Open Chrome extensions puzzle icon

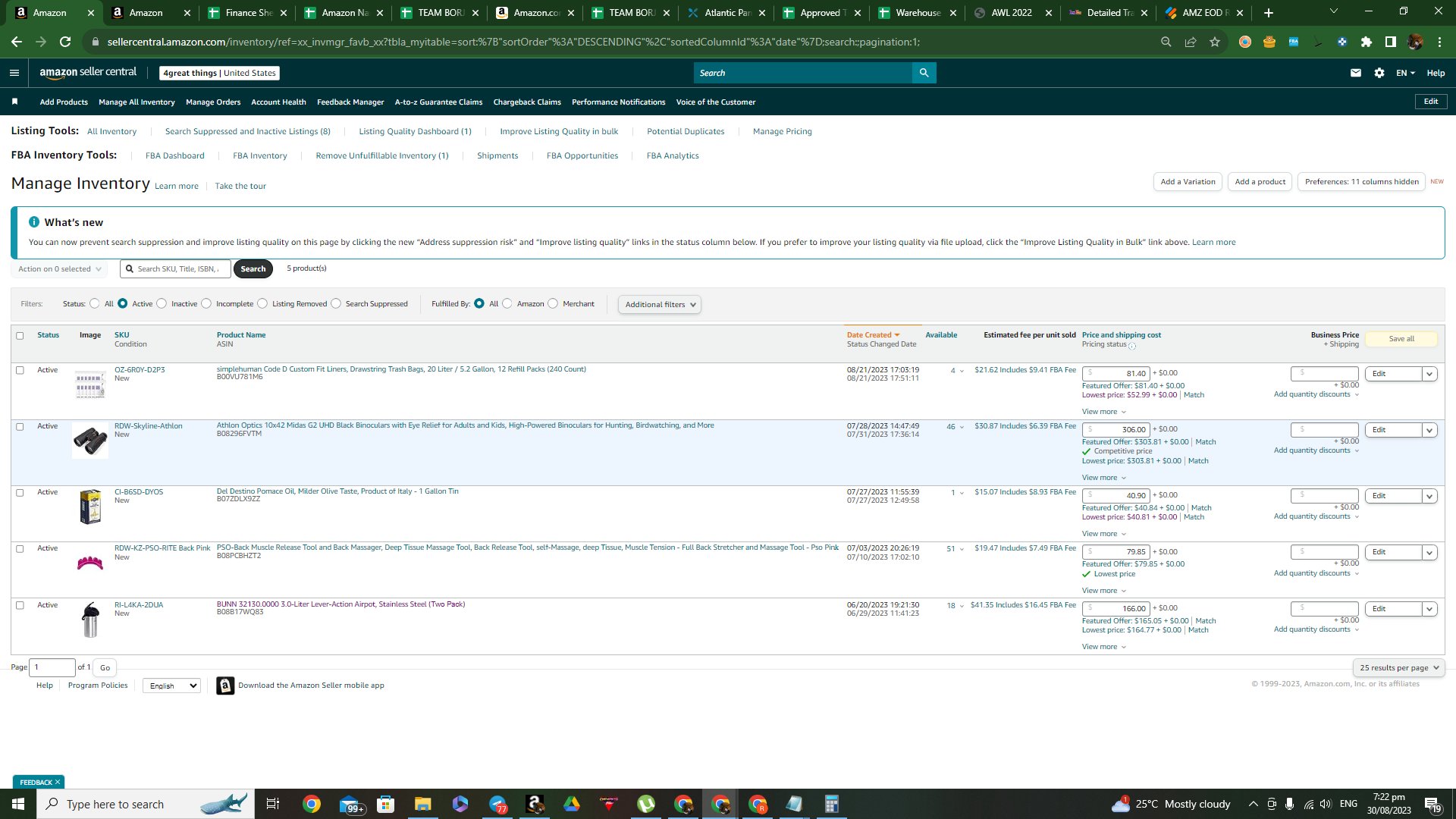pos(1367,42)
